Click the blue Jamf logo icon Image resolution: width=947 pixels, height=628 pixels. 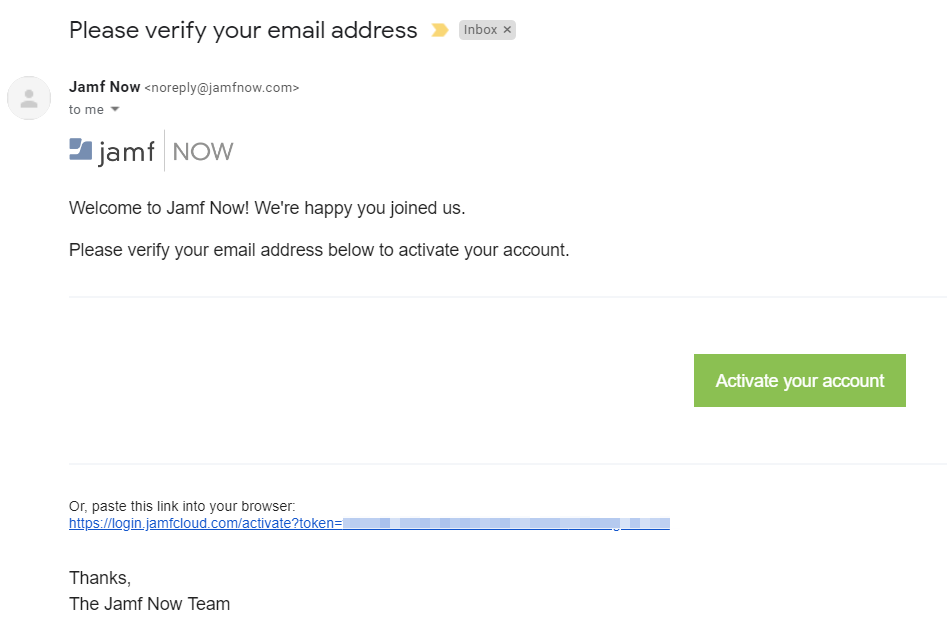coord(80,150)
